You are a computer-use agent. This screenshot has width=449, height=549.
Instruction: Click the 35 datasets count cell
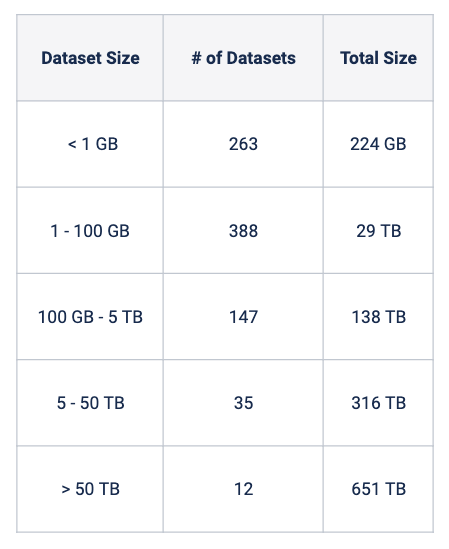(243, 403)
